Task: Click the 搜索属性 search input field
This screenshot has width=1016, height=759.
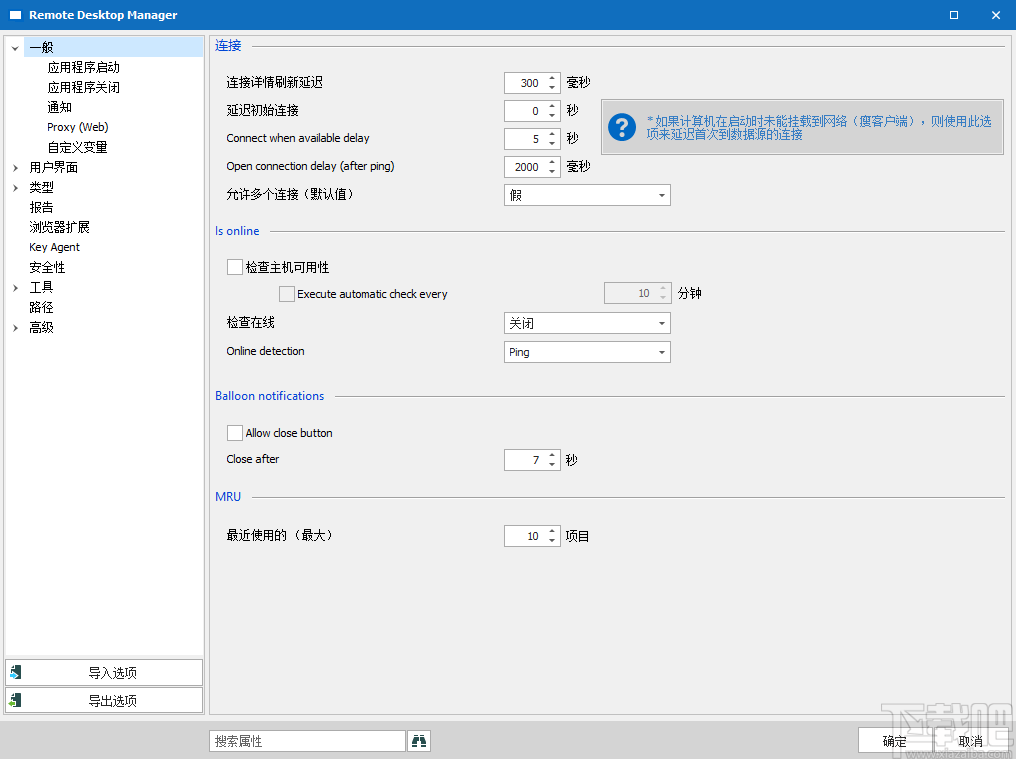Action: tap(307, 740)
